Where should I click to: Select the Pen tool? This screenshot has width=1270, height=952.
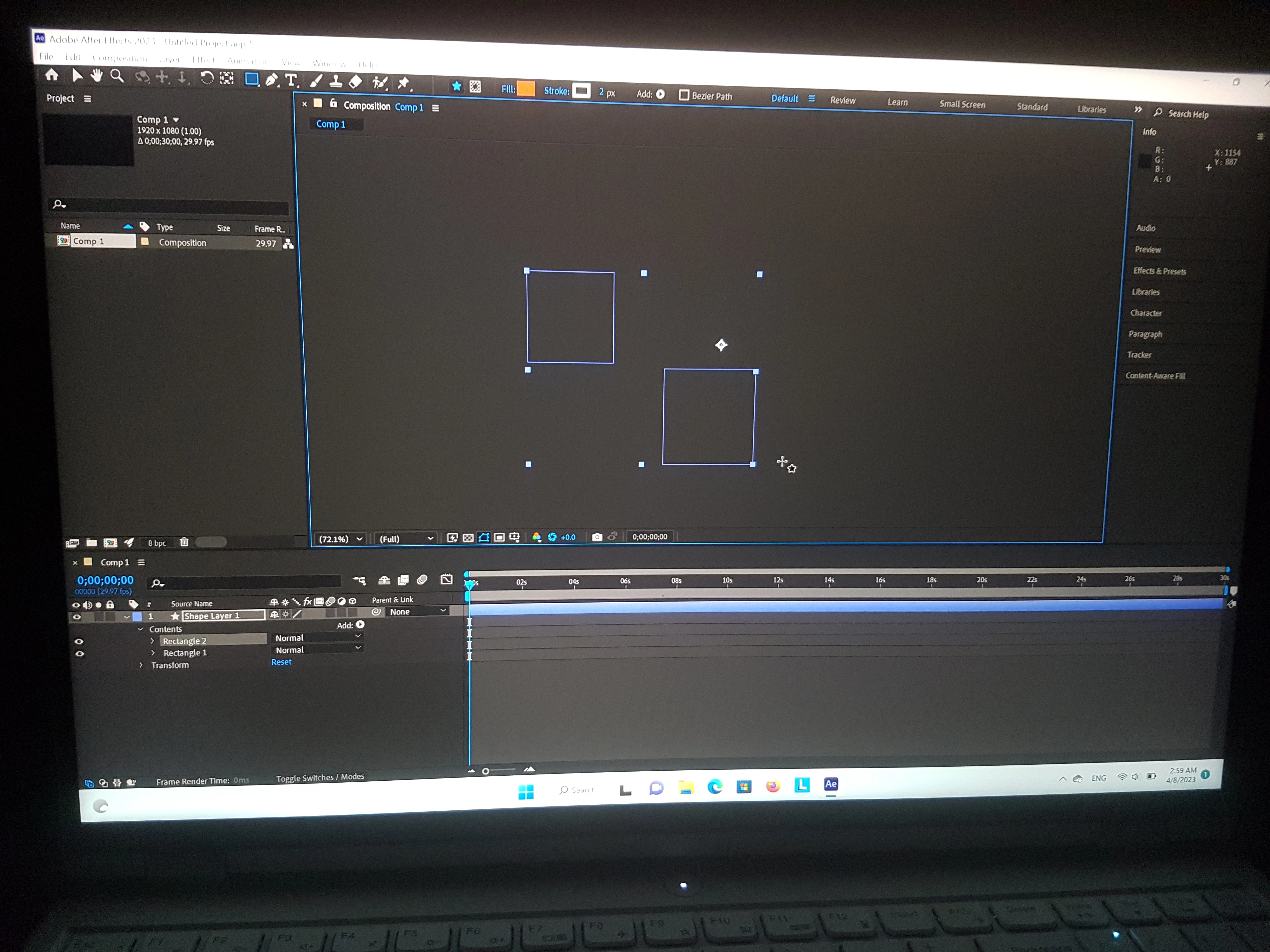pos(272,80)
